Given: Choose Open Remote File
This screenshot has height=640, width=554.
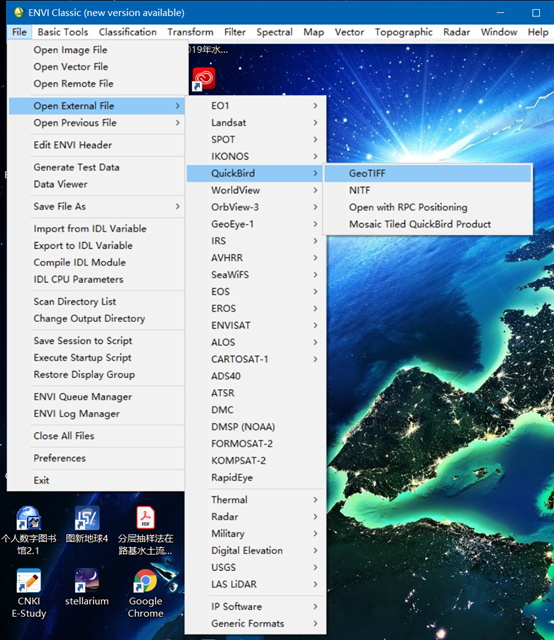Looking at the screenshot, I should tap(97, 84).
